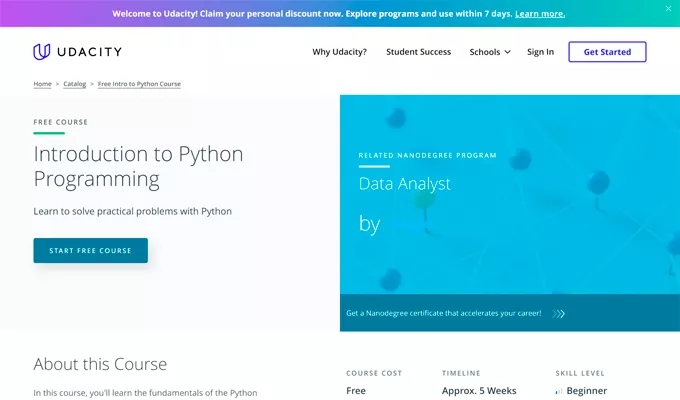Click Learn to solve practical problems text
The width and height of the screenshot is (680, 400).
(x=133, y=211)
